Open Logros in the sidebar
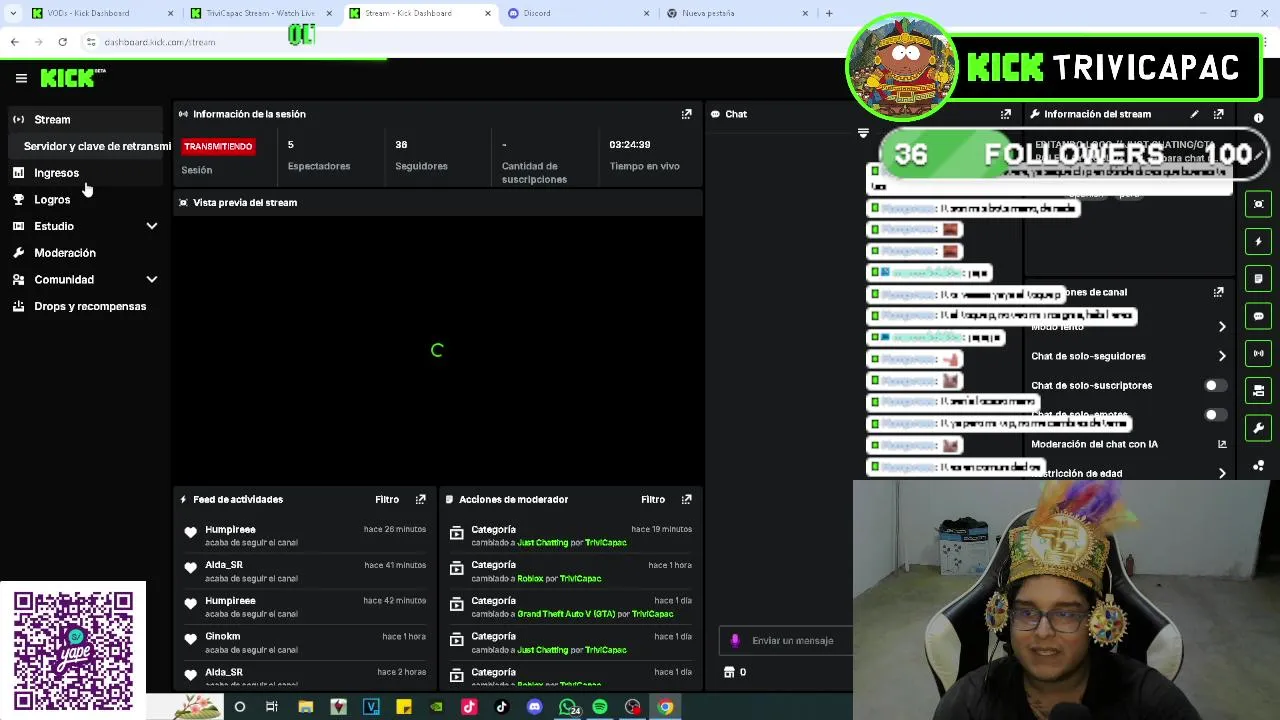 pos(85,200)
